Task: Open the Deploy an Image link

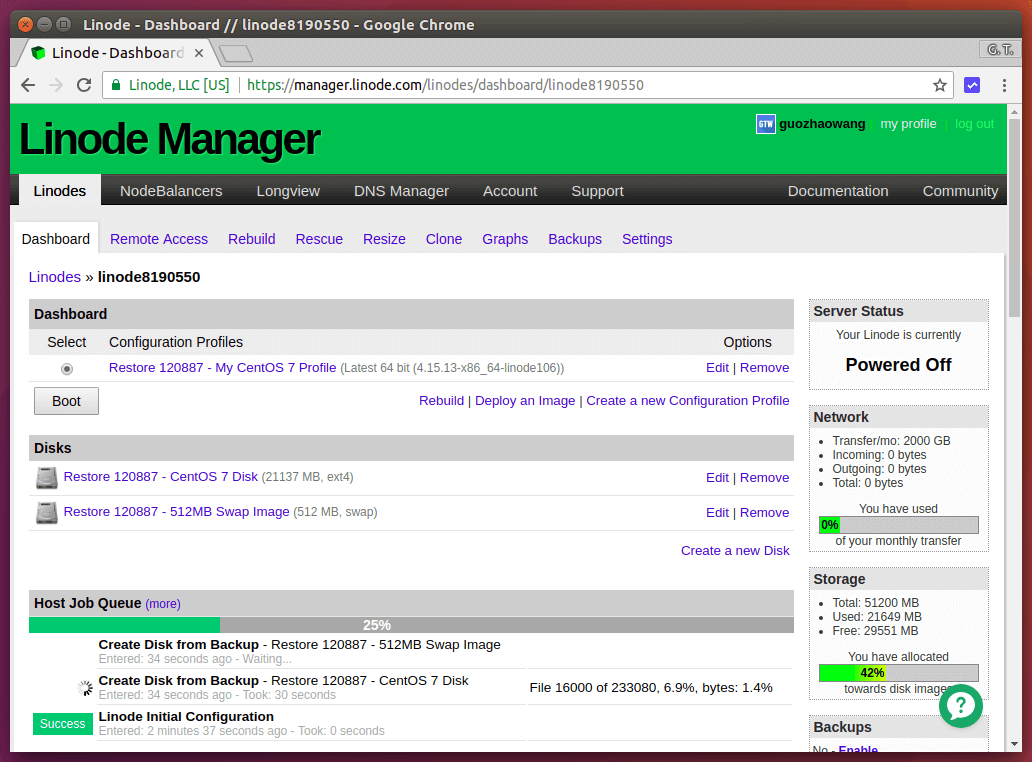Action: coord(525,400)
